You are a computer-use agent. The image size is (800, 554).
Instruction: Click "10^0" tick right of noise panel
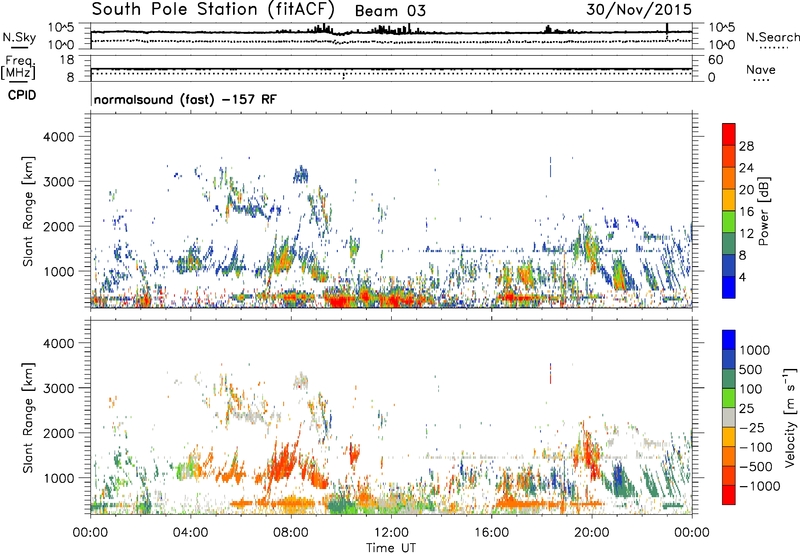pyautogui.click(x=721, y=45)
